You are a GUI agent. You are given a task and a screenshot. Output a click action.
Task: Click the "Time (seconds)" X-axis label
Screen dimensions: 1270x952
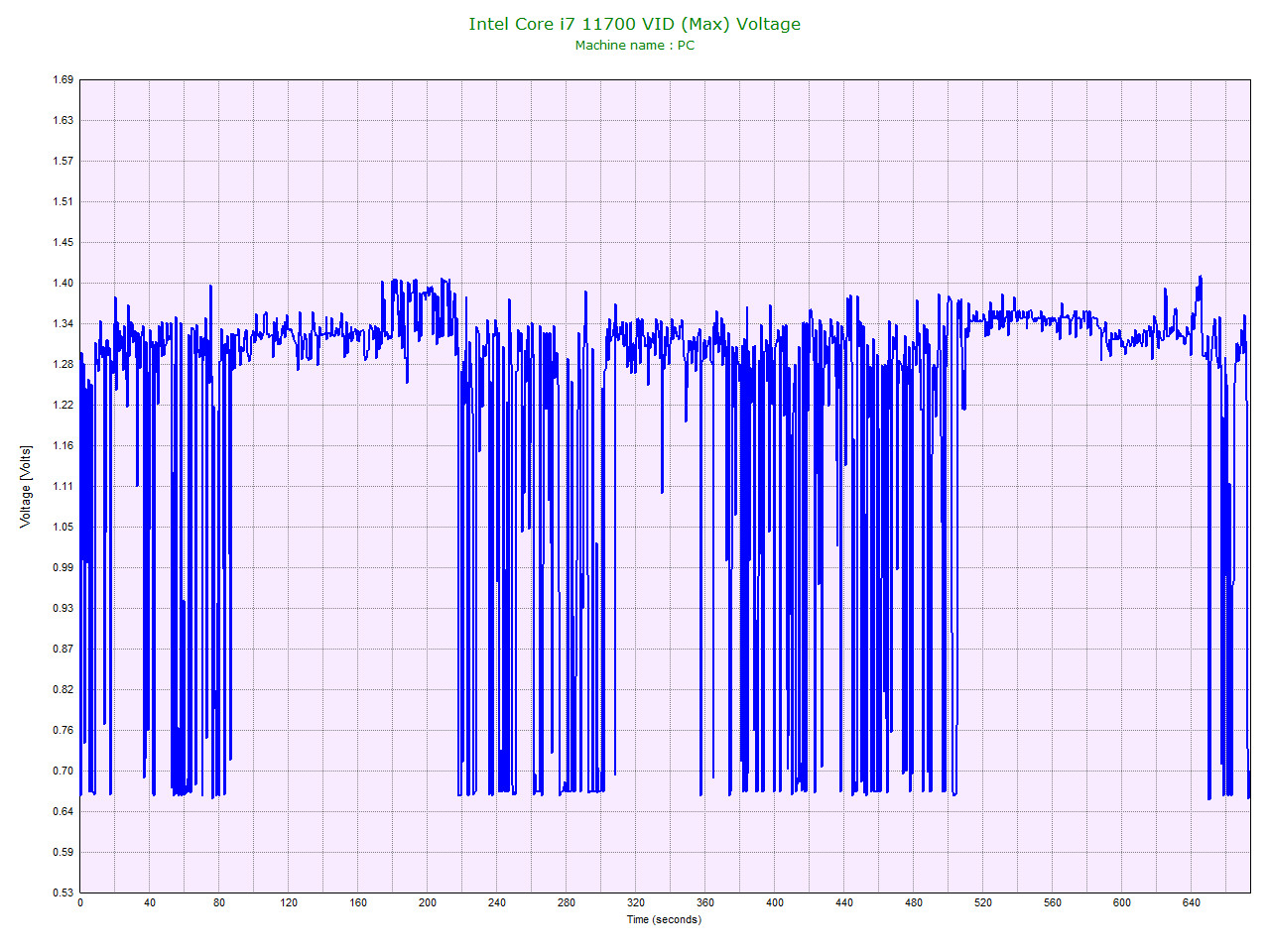[667, 919]
